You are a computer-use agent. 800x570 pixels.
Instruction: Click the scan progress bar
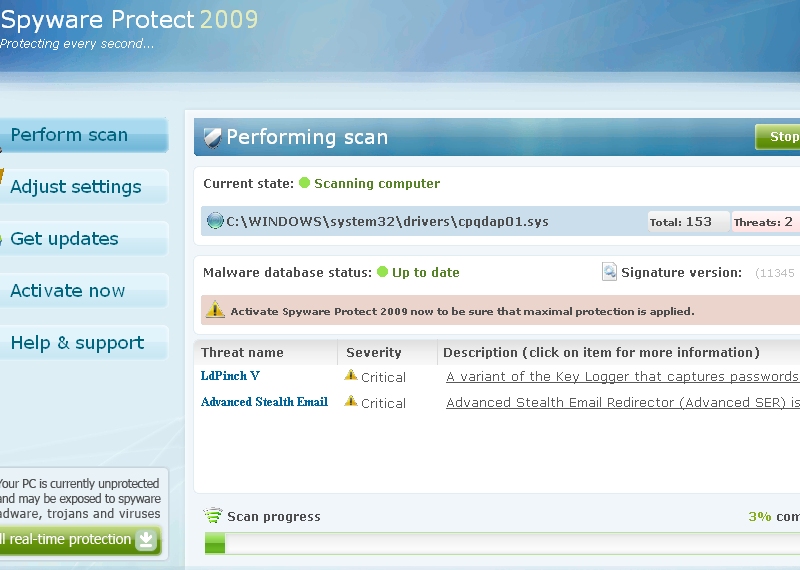pos(502,543)
